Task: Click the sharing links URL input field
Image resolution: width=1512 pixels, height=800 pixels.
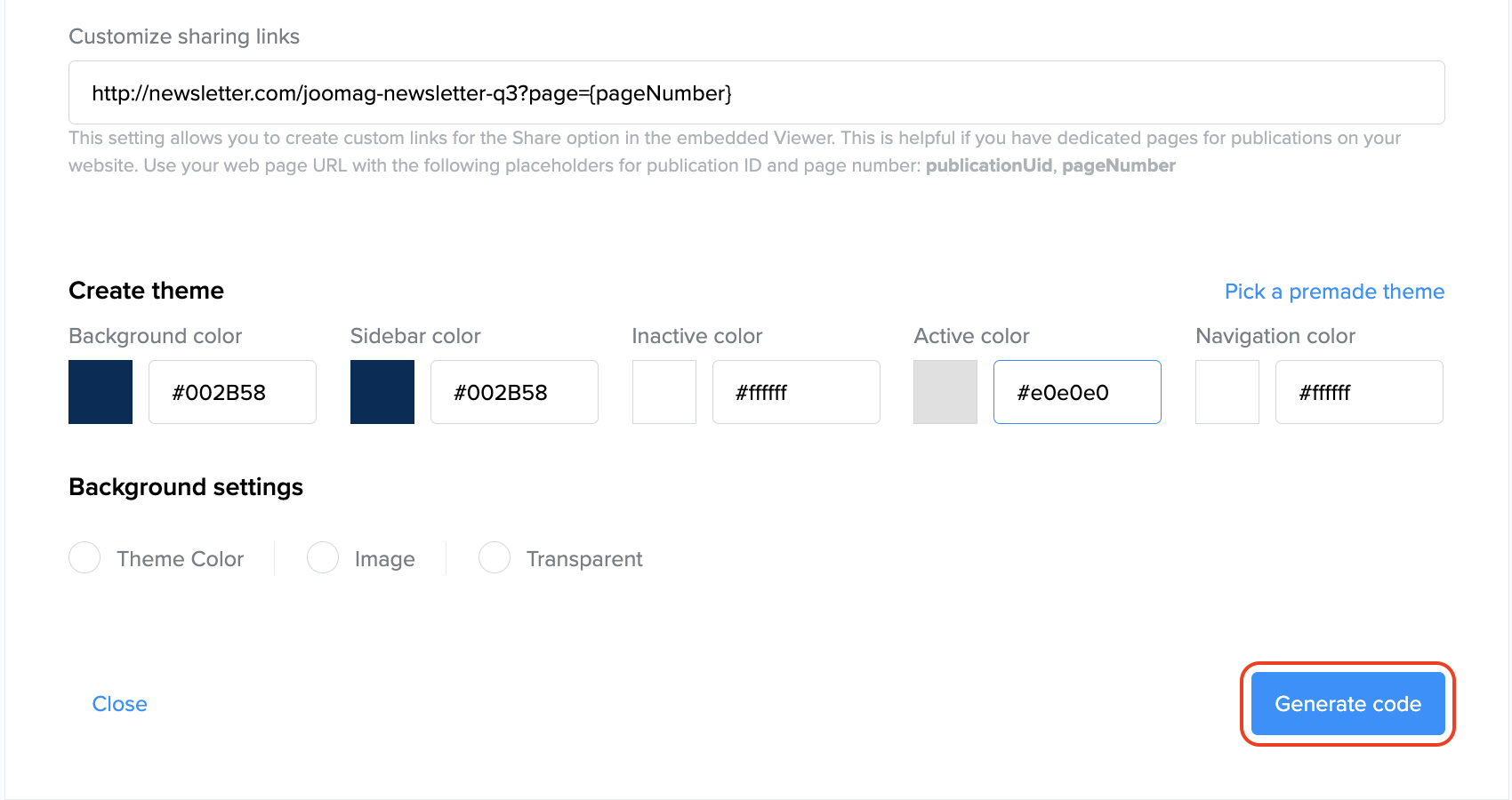Action: [756, 93]
